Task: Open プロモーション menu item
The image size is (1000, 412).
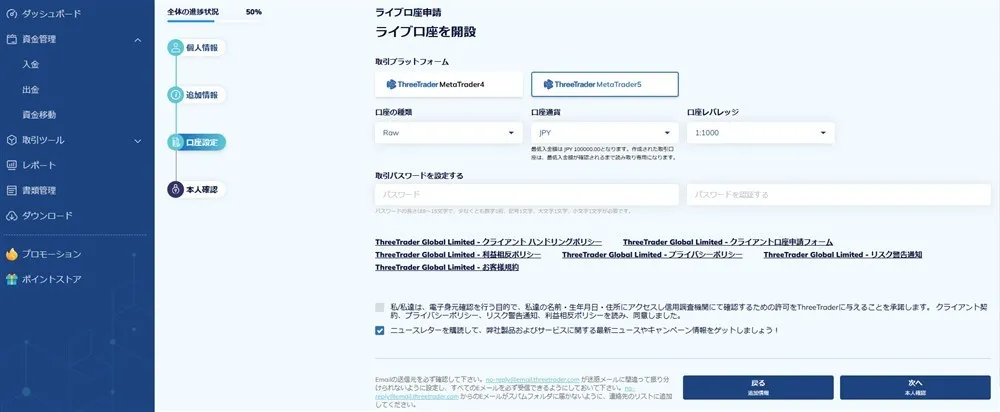Action: pyautogui.click(x=52, y=254)
